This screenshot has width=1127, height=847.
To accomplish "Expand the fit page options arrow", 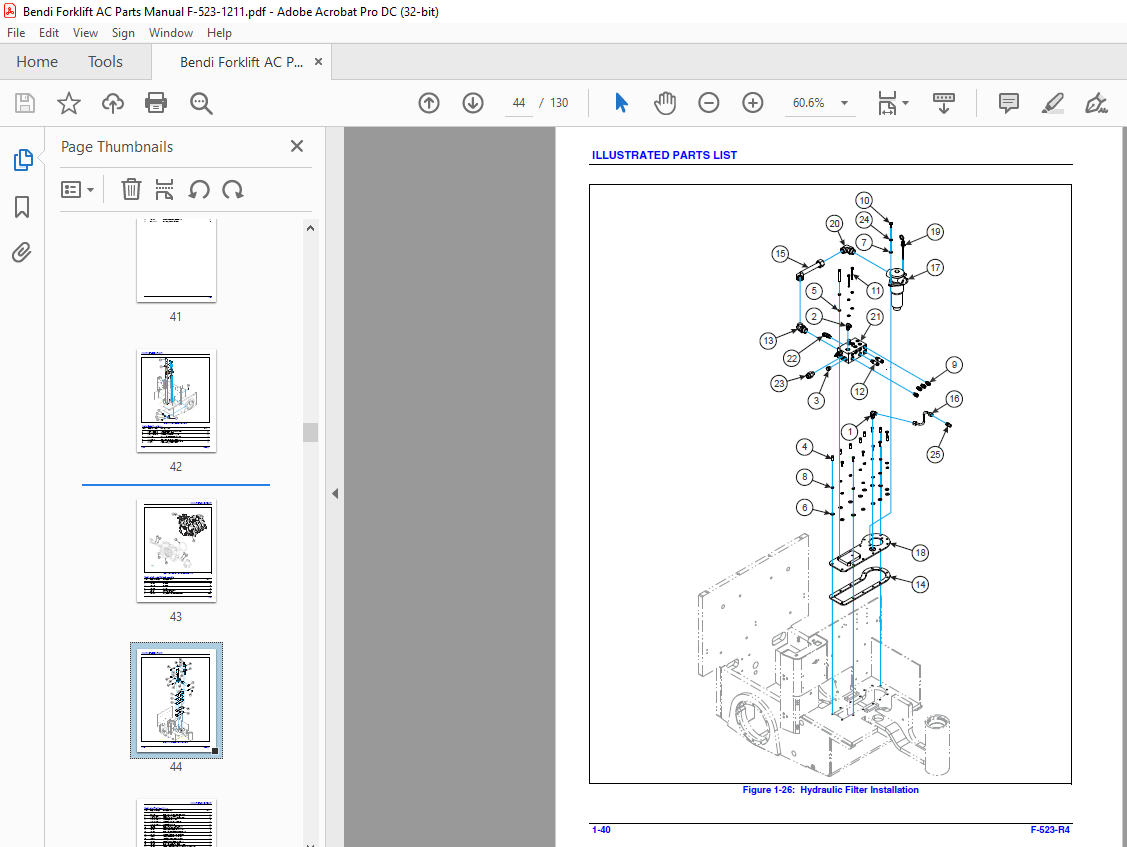I will coord(906,103).
